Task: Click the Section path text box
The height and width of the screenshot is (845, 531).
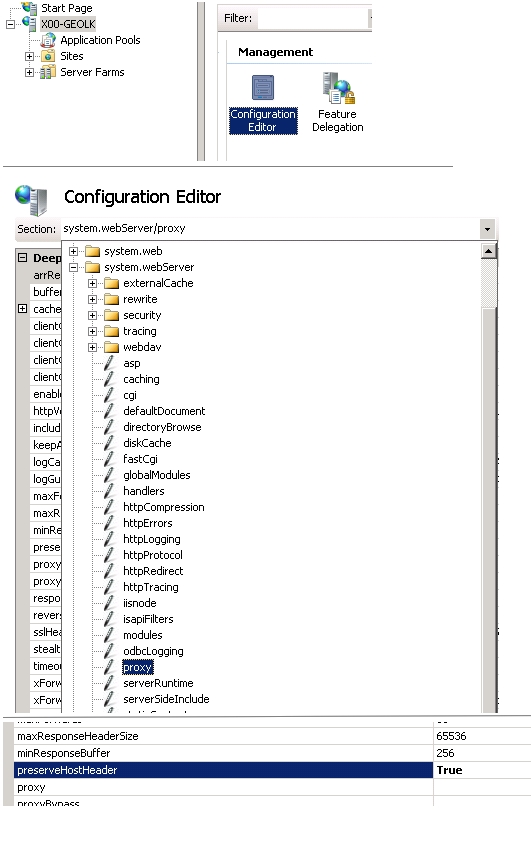Action: tap(271, 228)
